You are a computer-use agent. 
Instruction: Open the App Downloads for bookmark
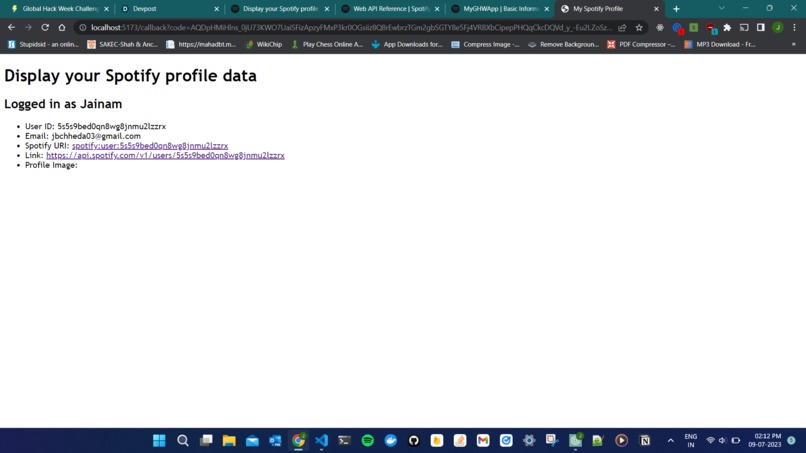click(407, 44)
